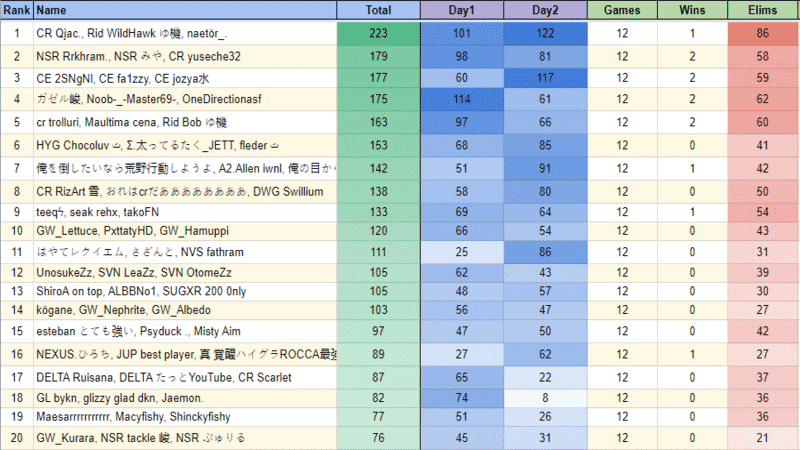This screenshot has width=800, height=450.
Task: Select the Day2 column header
Action: tap(545, 10)
